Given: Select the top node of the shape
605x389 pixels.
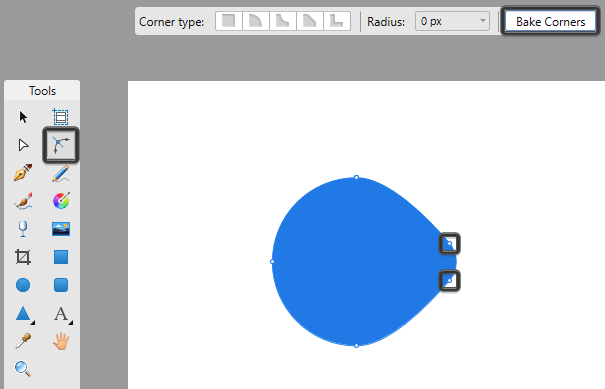Looking at the screenshot, I should tap(357, 178).
